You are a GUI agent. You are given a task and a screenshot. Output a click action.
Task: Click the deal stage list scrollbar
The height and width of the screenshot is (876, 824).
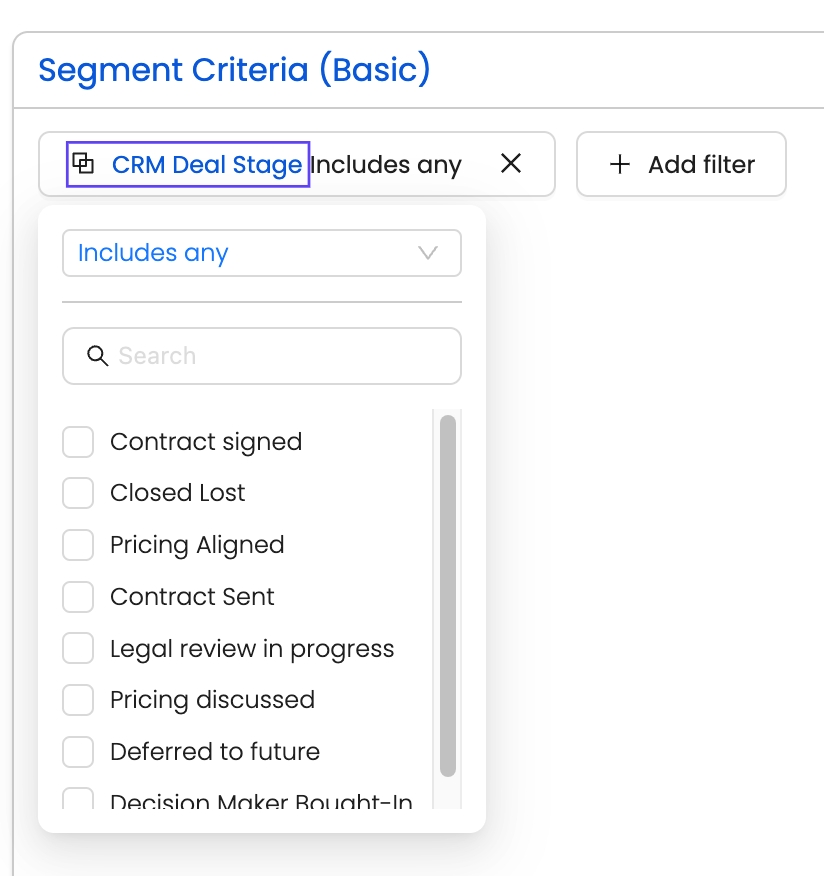[448, 595]
